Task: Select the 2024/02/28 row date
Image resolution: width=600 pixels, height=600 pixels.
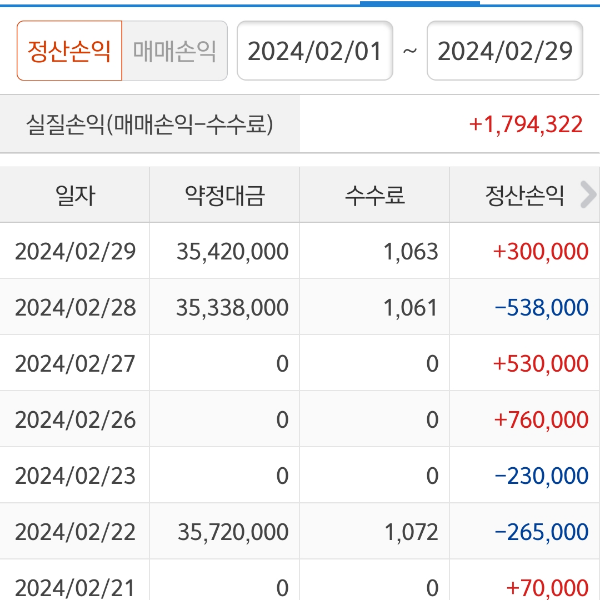Action: tap(75, 307)
